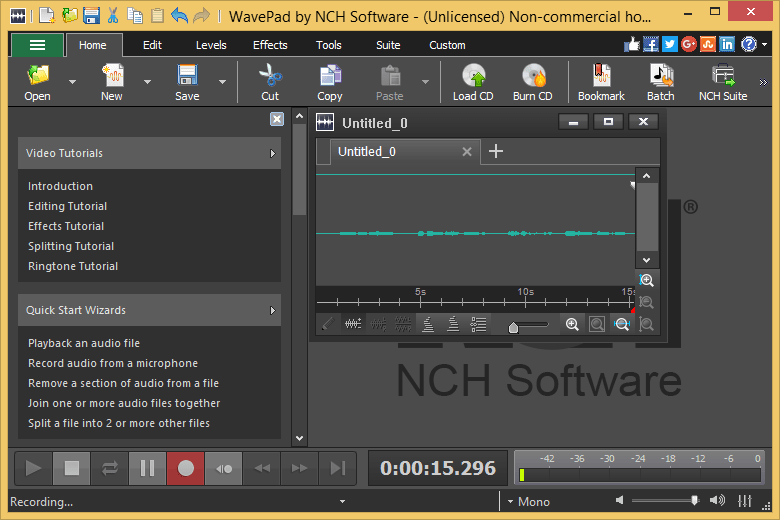Open the Bookmark tool
Viewport: 780px width, 520px height.
[x=601, y=82]
